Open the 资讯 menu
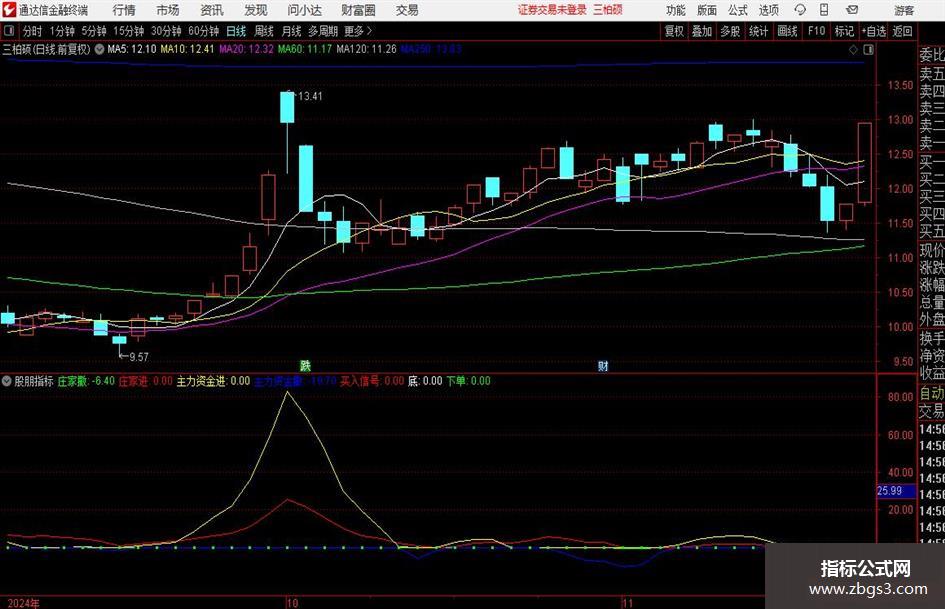Viewport: 945px width, 609px height. (212, 10)
